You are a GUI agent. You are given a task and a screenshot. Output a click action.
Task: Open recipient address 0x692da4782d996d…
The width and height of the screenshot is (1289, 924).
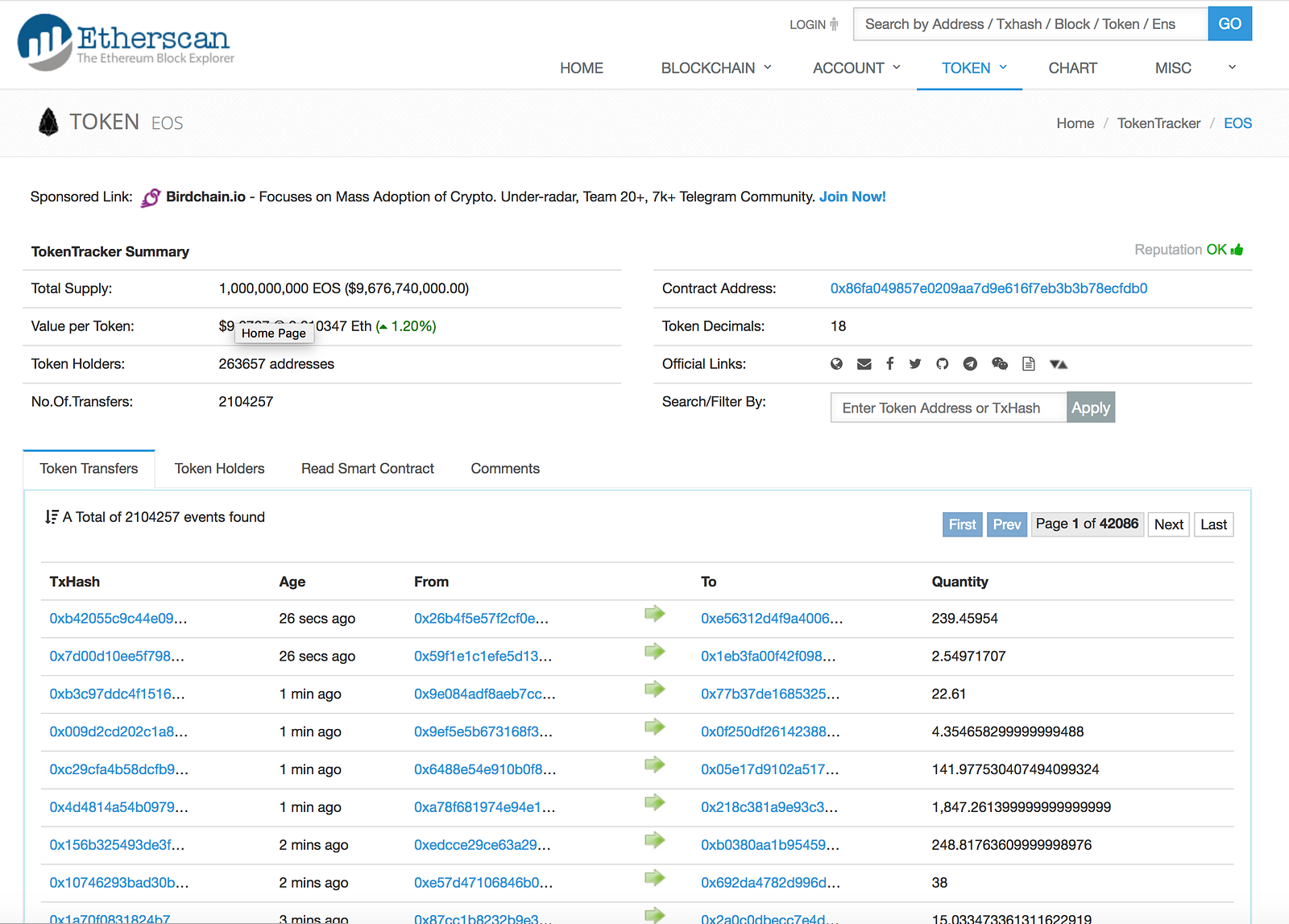[x=770, y=883]
